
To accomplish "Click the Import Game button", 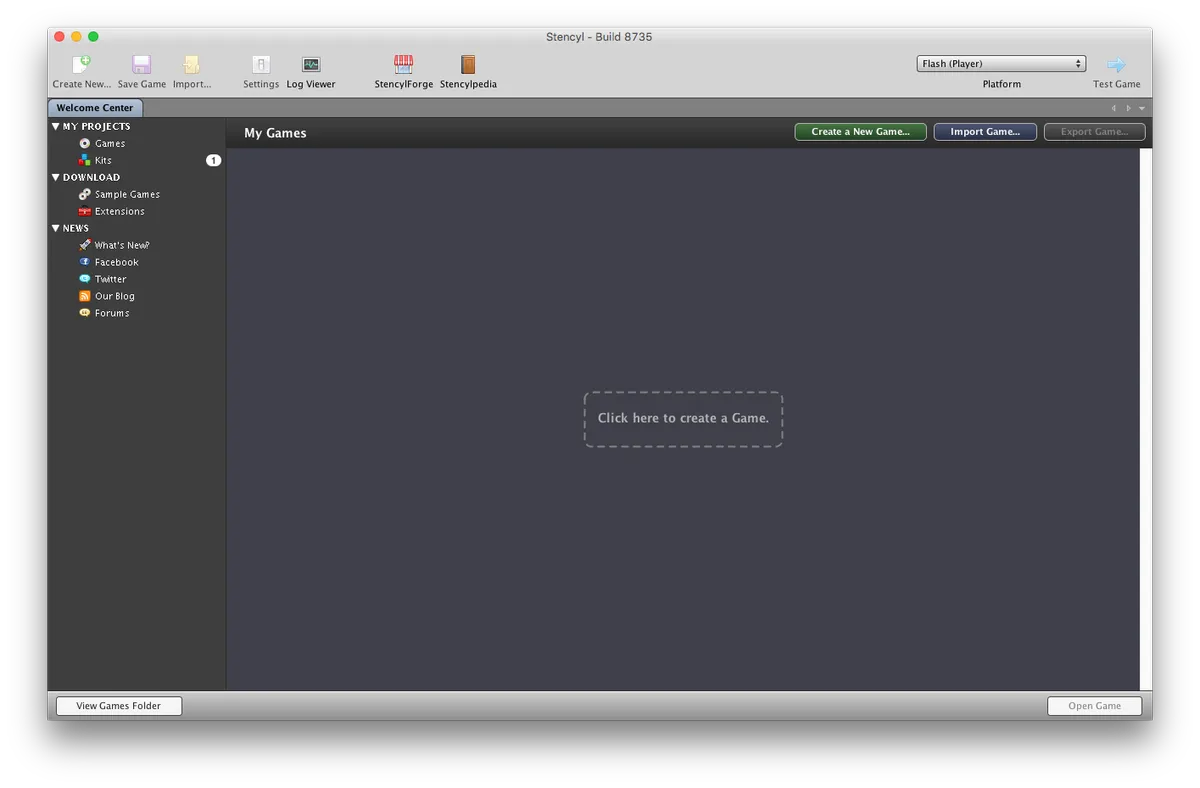I will [985, 132].
